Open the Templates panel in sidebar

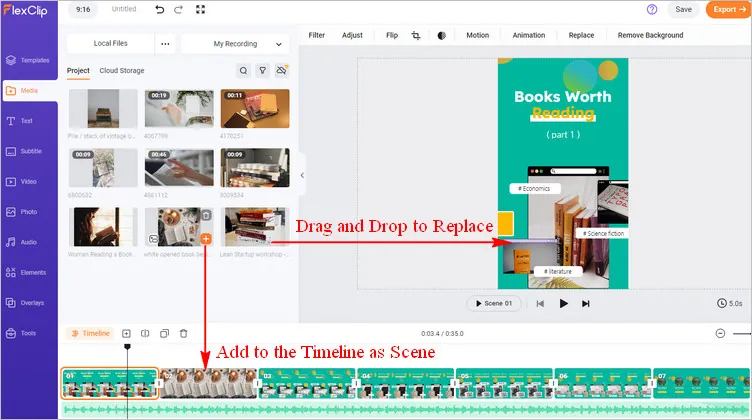[28, 60]
